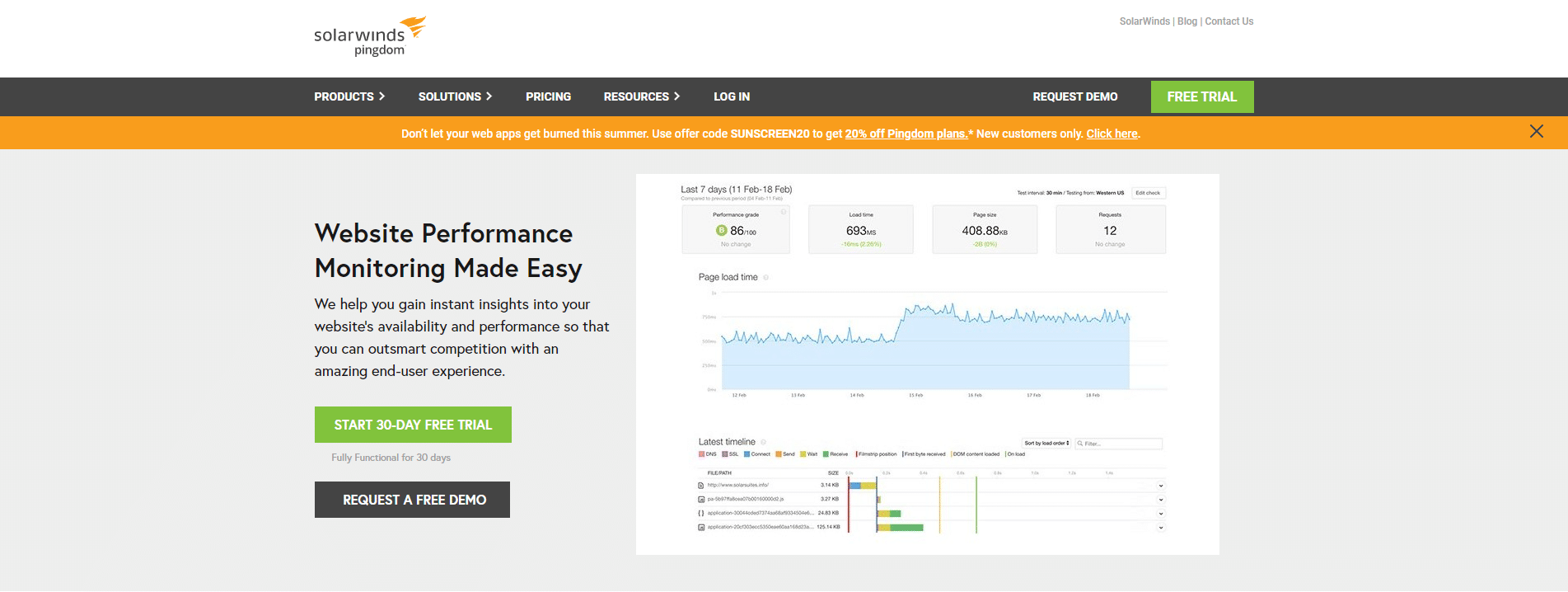Click the DNS legend color swatch
Image resolution: width=1568 pixels, height=592 pixels.
pyautogui.click(x=701, y=454)
